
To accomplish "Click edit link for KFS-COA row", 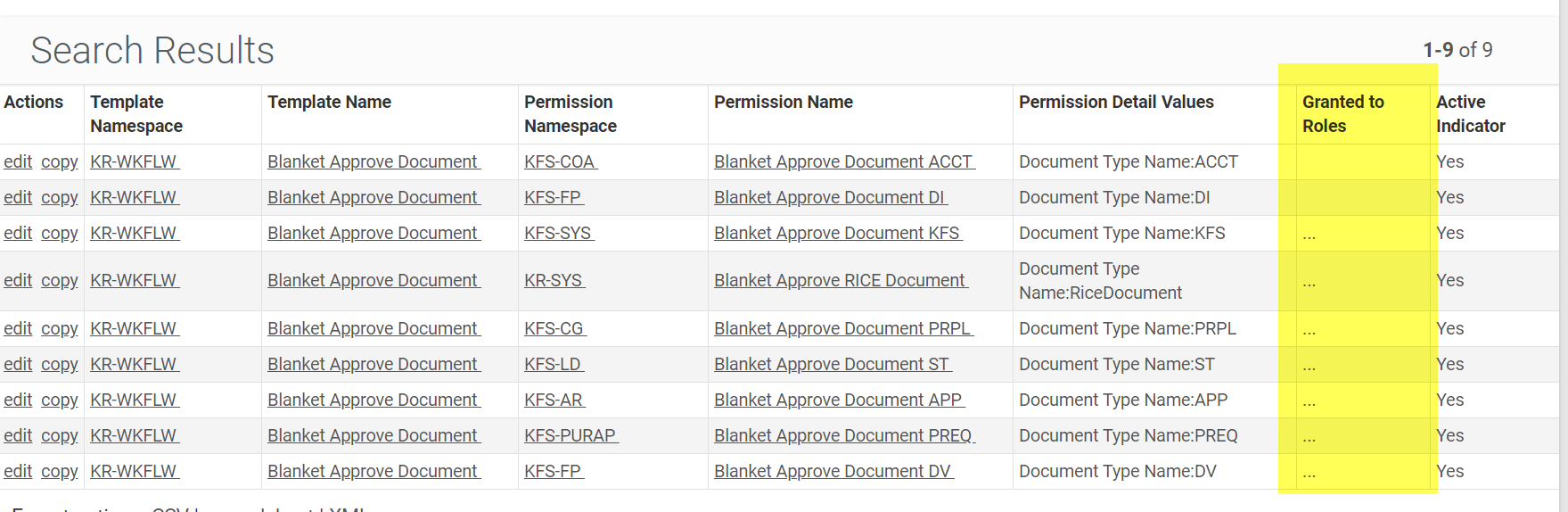I will (18, 161).
